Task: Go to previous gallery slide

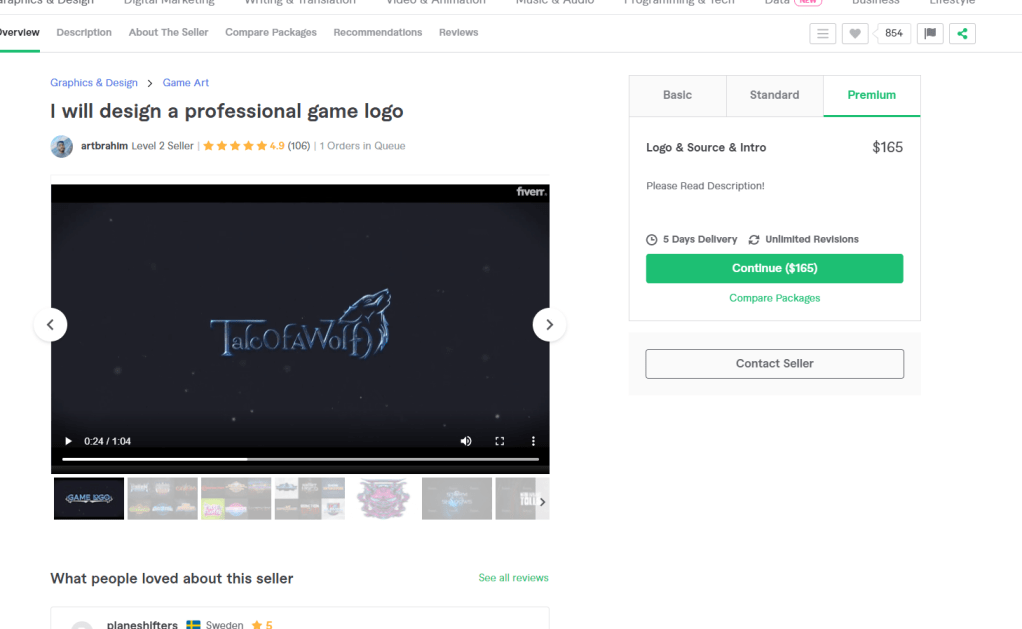Action: point(51,324)
